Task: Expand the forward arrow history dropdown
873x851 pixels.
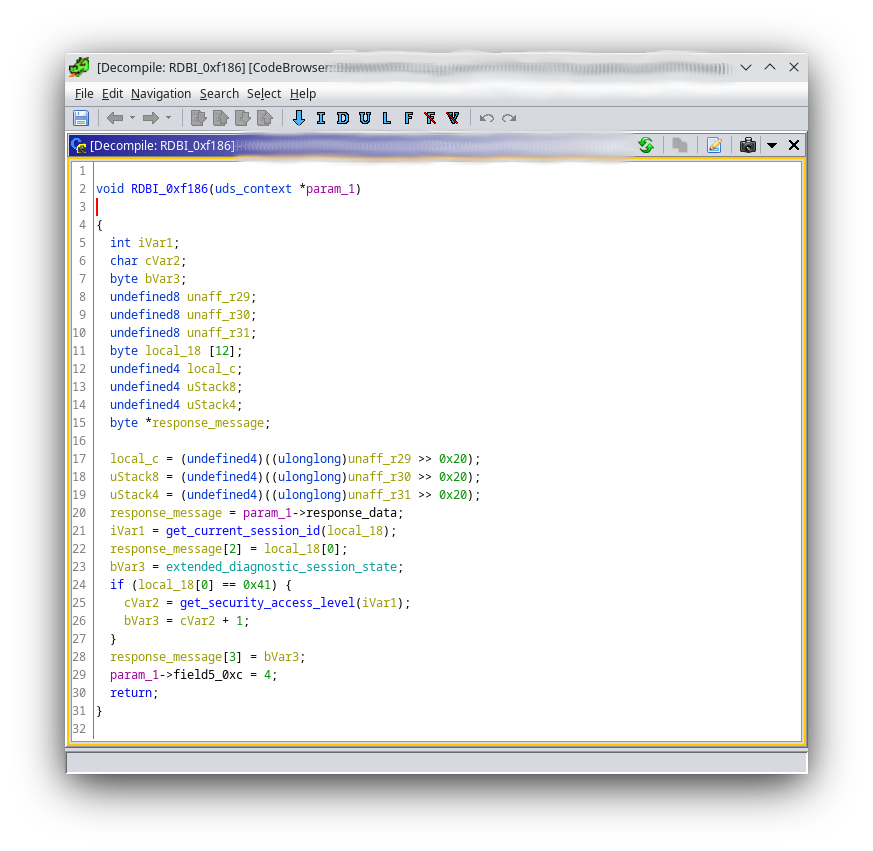Action: click(168, 118)
